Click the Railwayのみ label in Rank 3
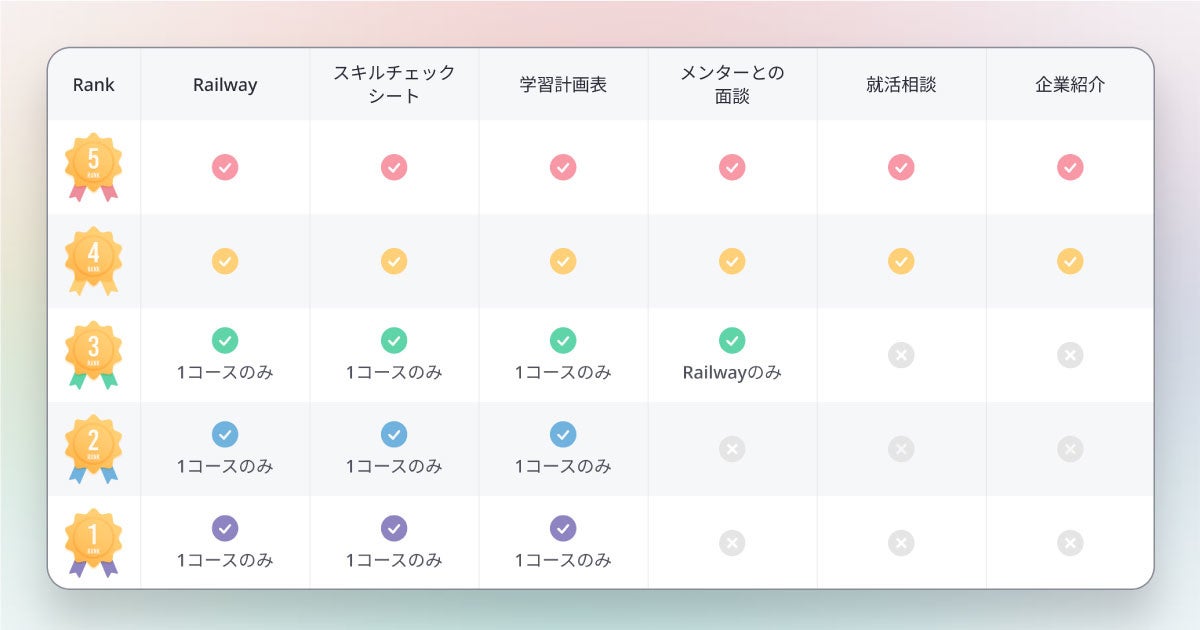 click(x=732, y=373)
